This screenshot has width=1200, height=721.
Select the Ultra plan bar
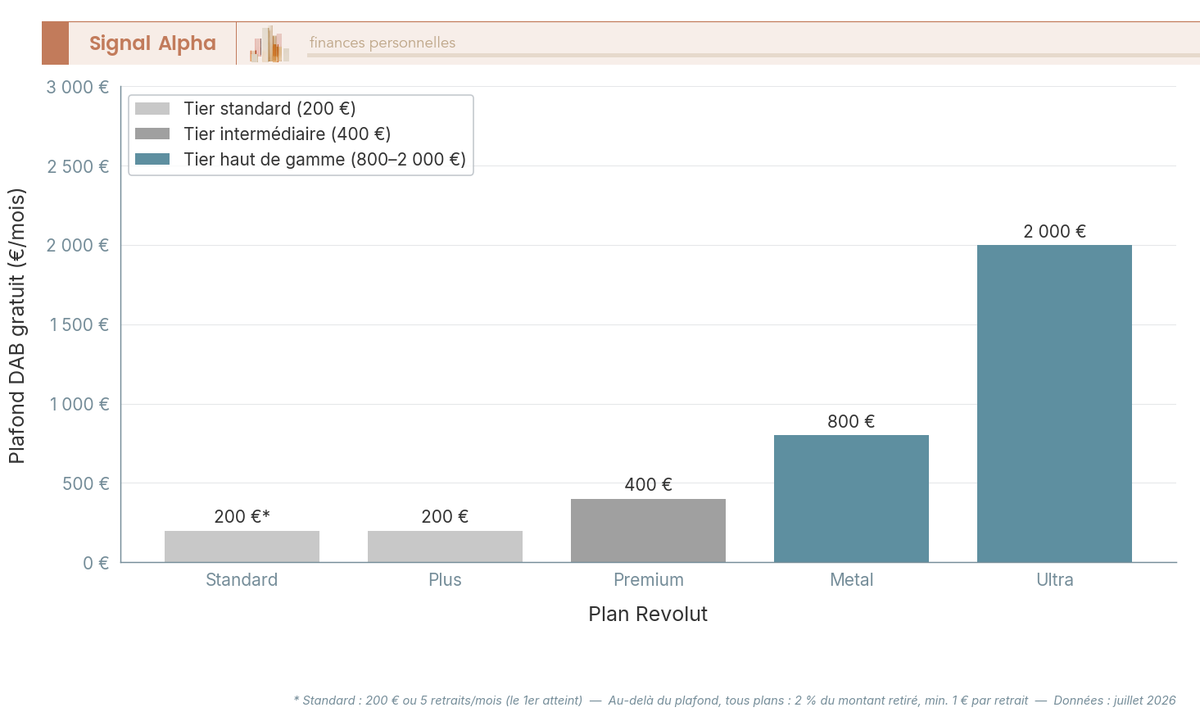point(1054,403)
